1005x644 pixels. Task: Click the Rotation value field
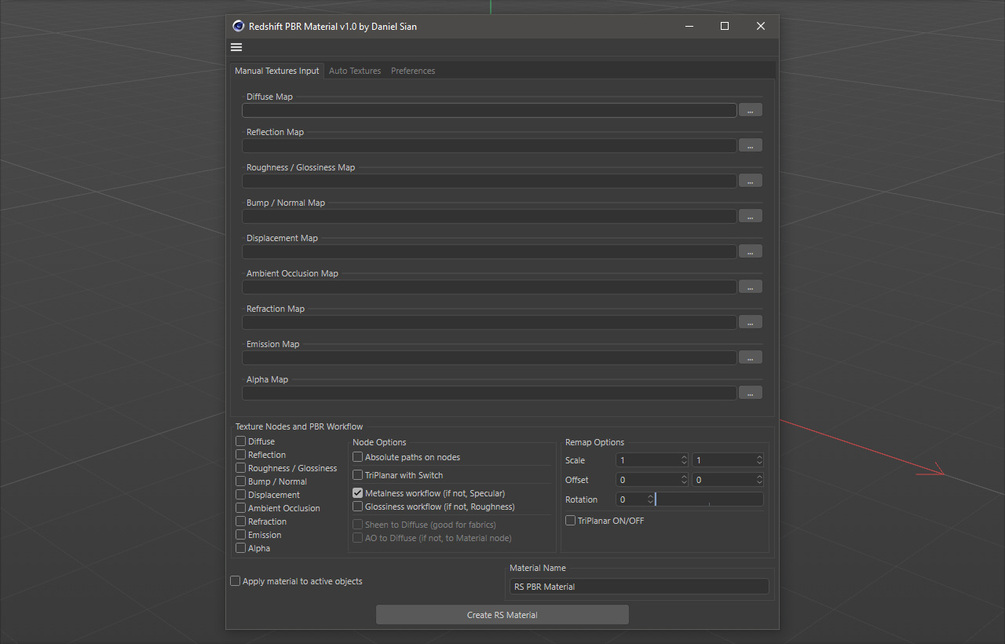631,499
